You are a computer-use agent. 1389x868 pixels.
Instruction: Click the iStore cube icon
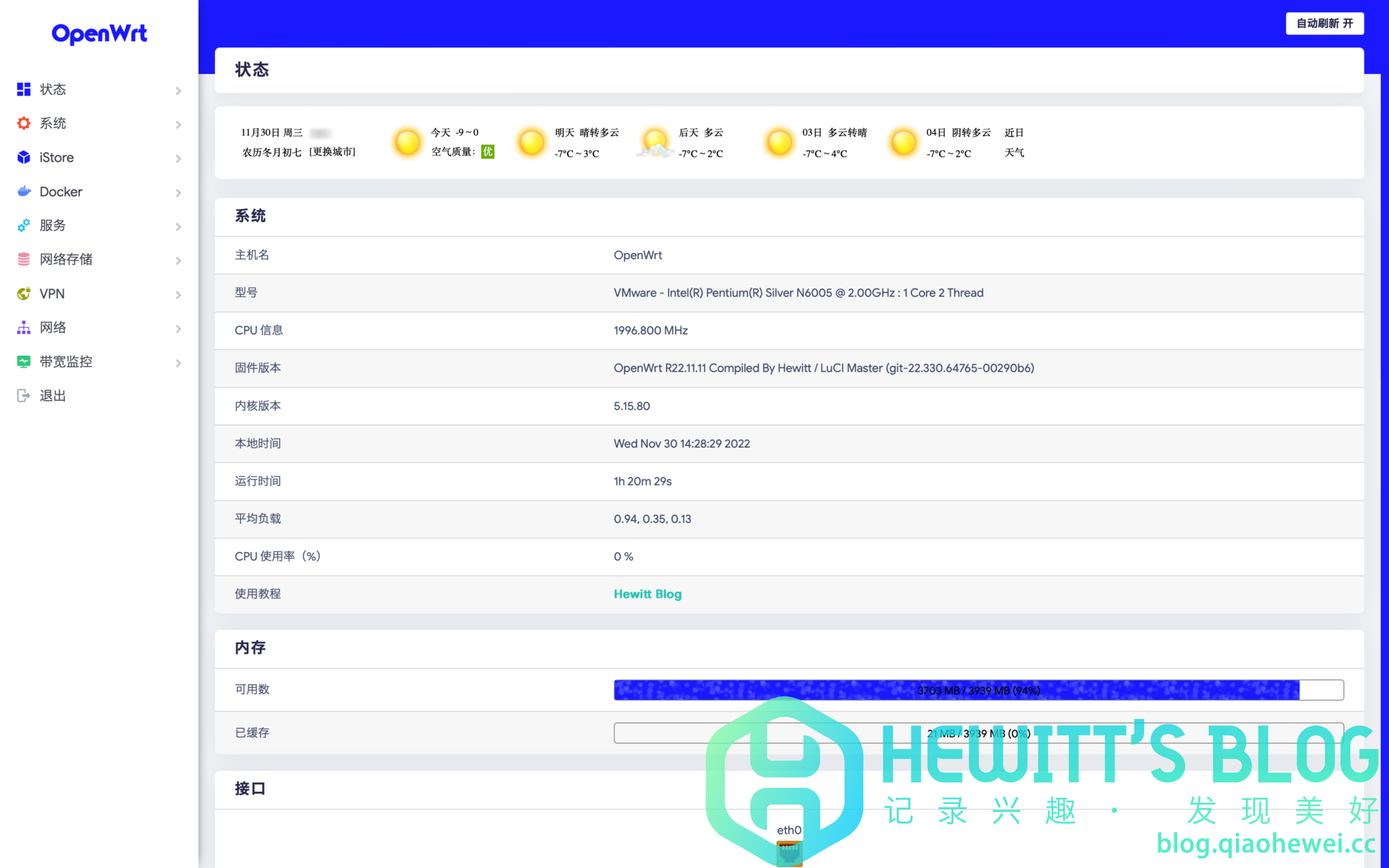[x=23, y=157]
